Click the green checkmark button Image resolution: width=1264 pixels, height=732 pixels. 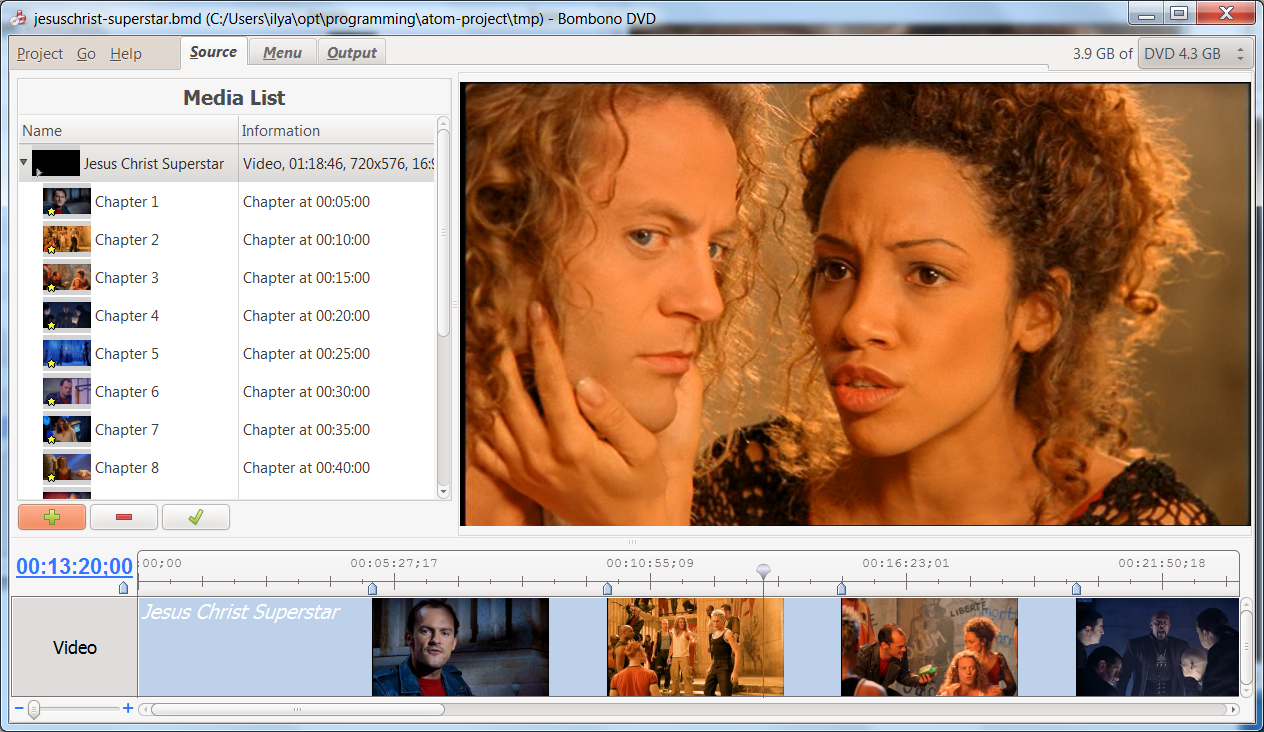pyautogui.click(x=196, y=517)
